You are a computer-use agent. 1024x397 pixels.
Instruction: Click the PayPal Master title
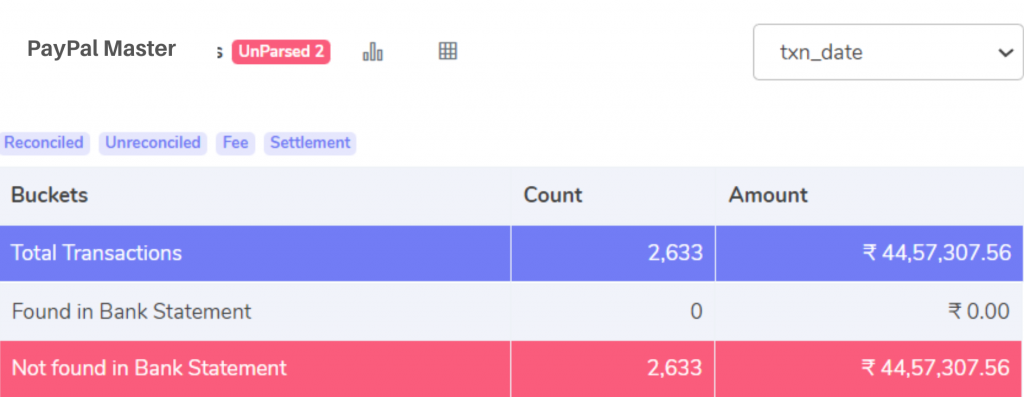pos(102,49)
